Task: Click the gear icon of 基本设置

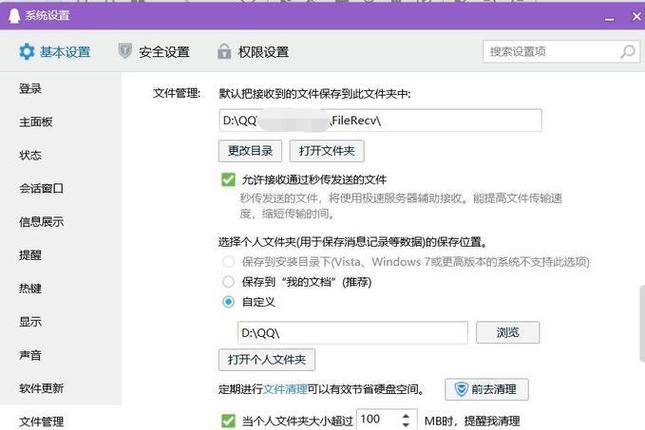Action: [x=27, y=52]
